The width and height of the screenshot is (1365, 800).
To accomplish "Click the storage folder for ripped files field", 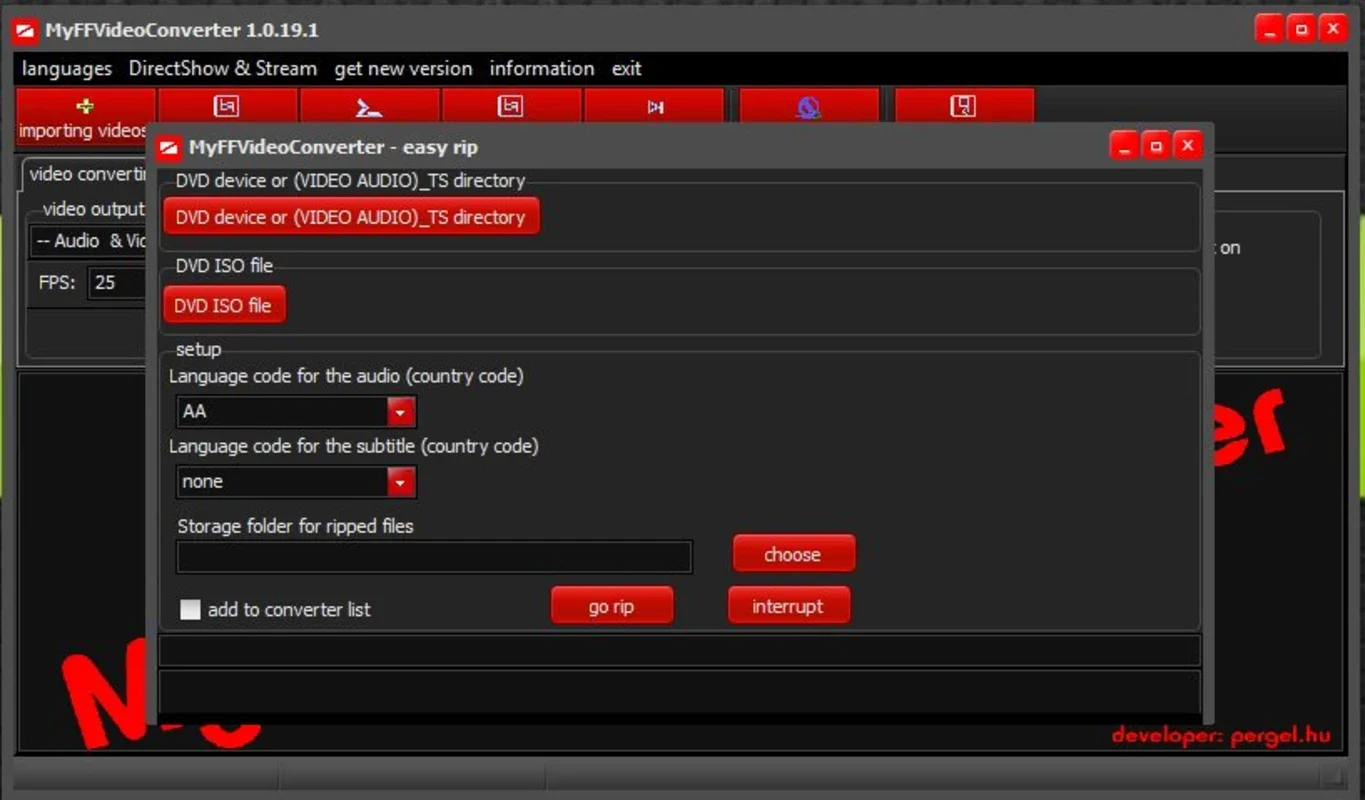I will [x=434, y=557].
